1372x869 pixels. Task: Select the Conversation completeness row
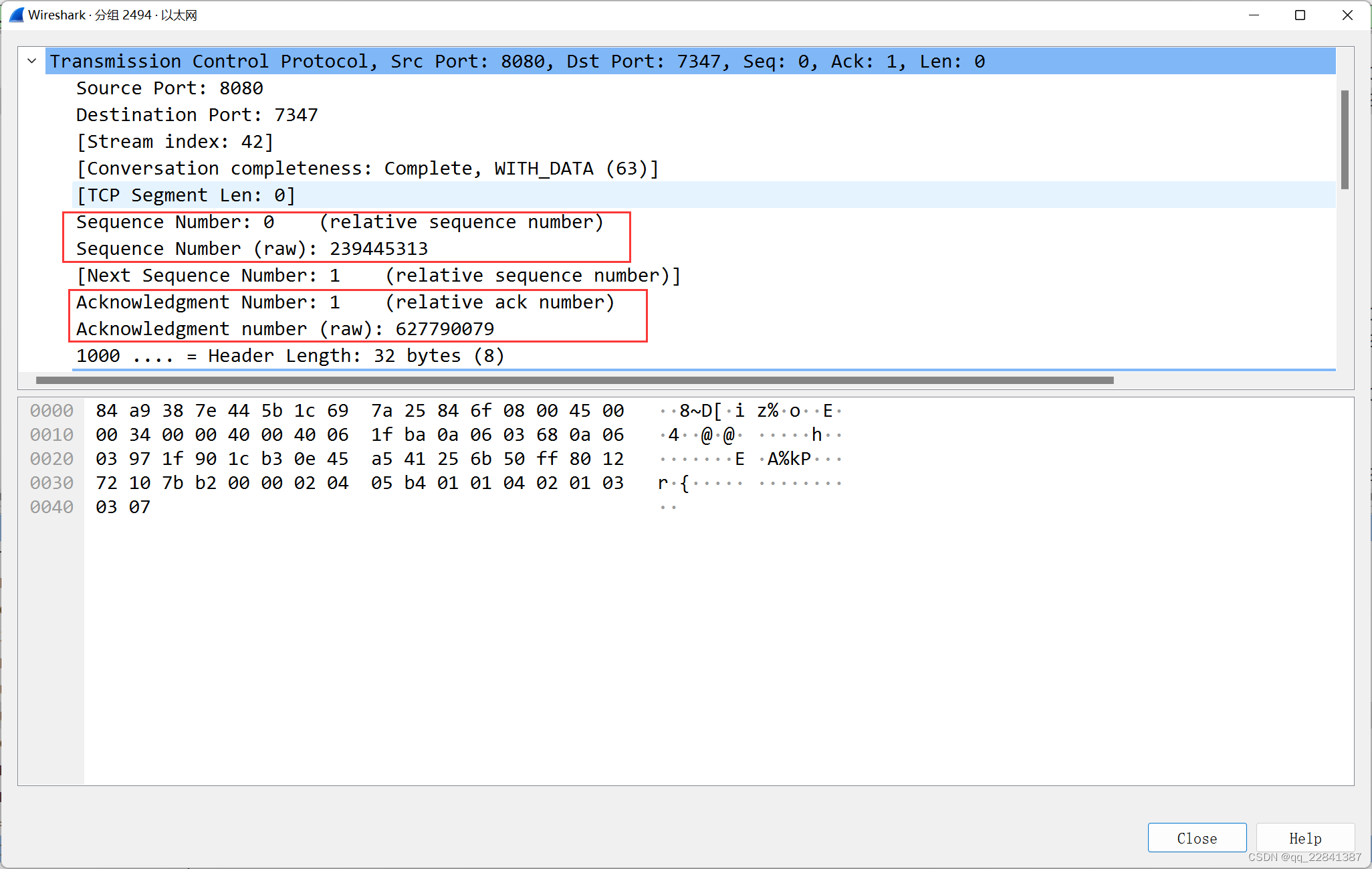pyautogui.click(x=703, y=168)
